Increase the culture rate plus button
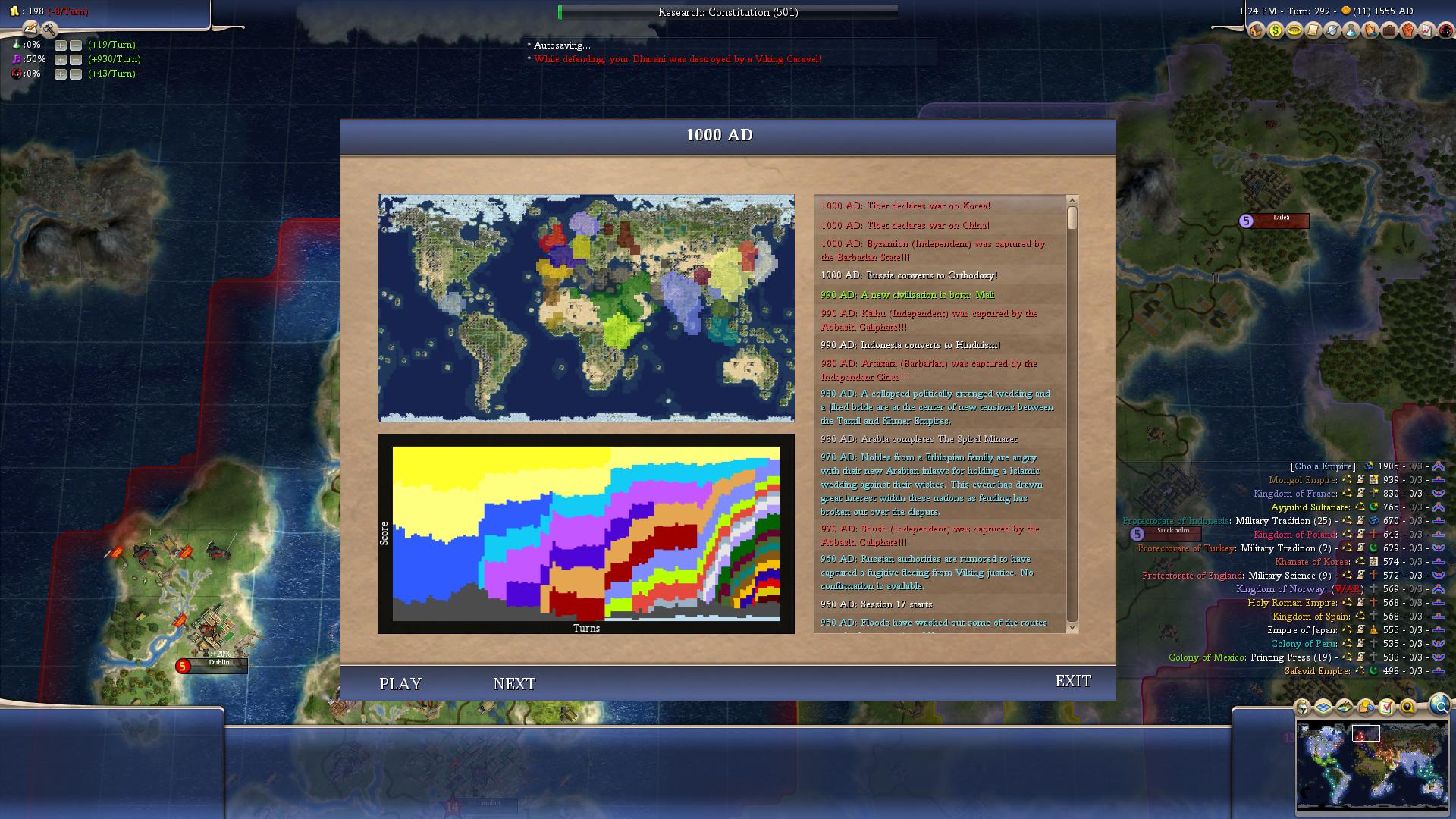This screenshot has width=1456, height=819. (x=61, y=60)
